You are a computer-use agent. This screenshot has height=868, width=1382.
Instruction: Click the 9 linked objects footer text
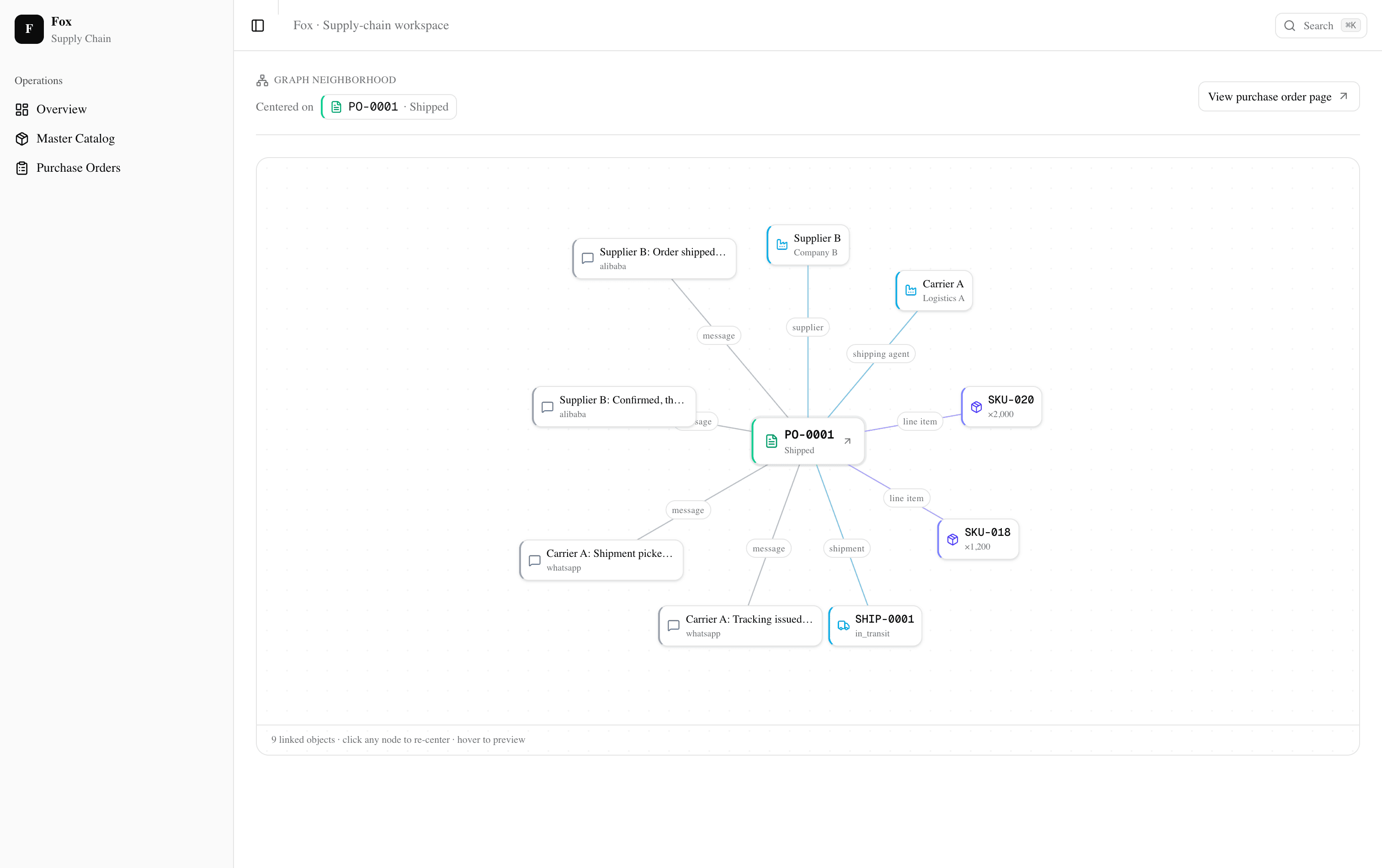(398, 740)
